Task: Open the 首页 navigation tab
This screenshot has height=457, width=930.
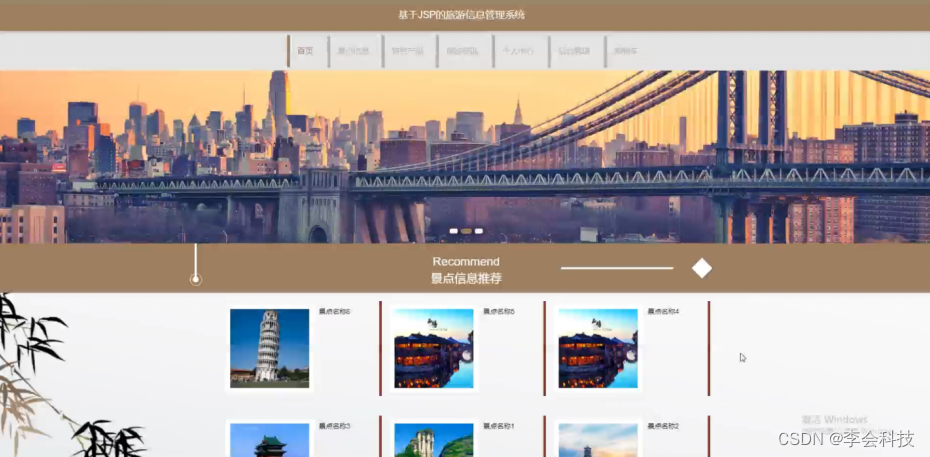Action: tap(307, 51)
